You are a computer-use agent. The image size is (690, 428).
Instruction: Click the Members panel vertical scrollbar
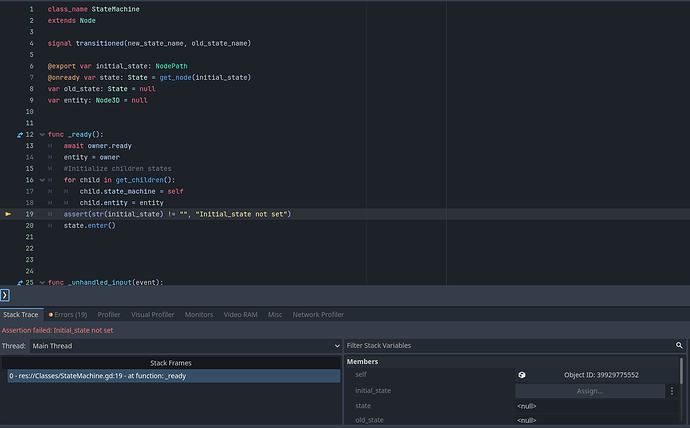coord(682,371)
